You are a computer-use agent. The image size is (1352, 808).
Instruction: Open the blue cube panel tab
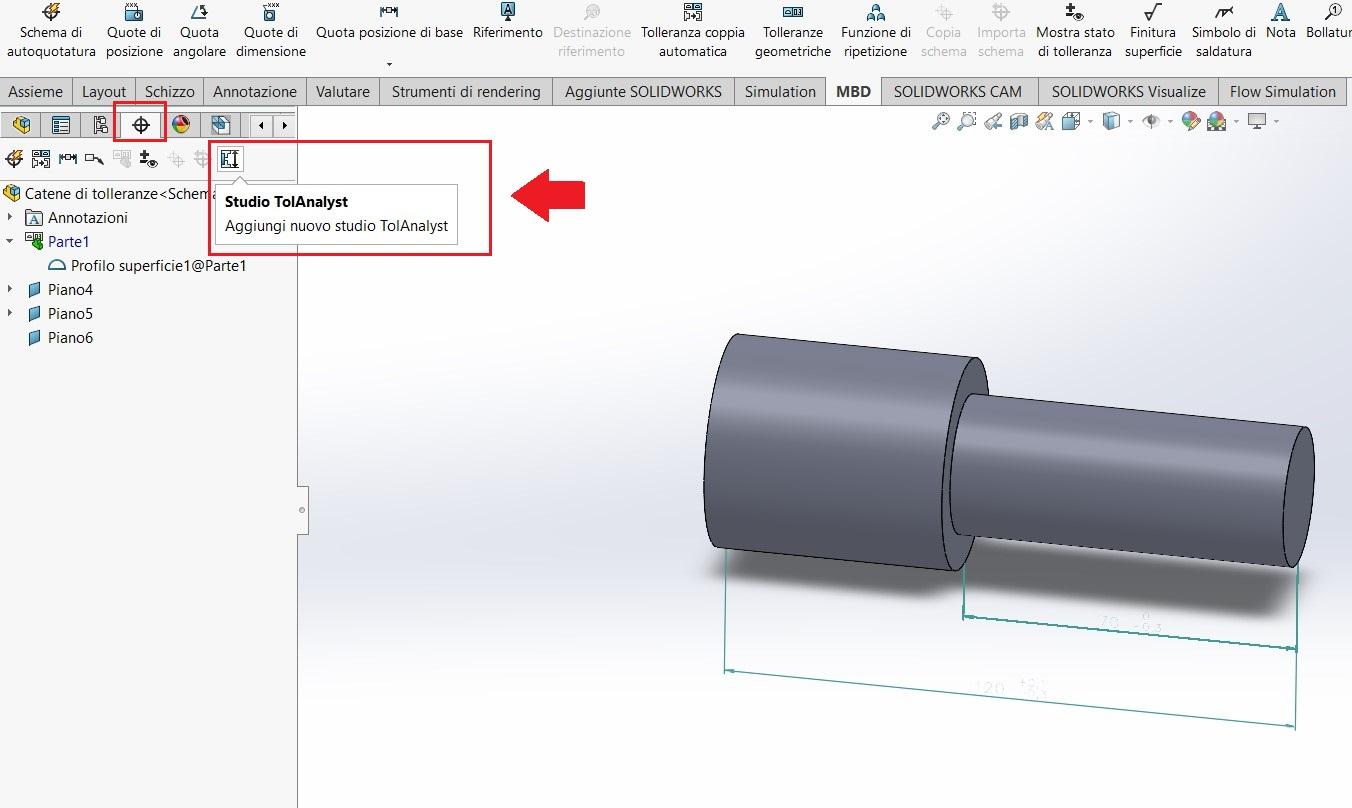221,125
